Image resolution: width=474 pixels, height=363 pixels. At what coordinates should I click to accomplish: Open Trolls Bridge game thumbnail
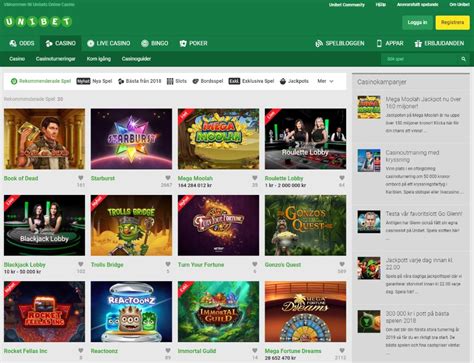coord(131,225)
